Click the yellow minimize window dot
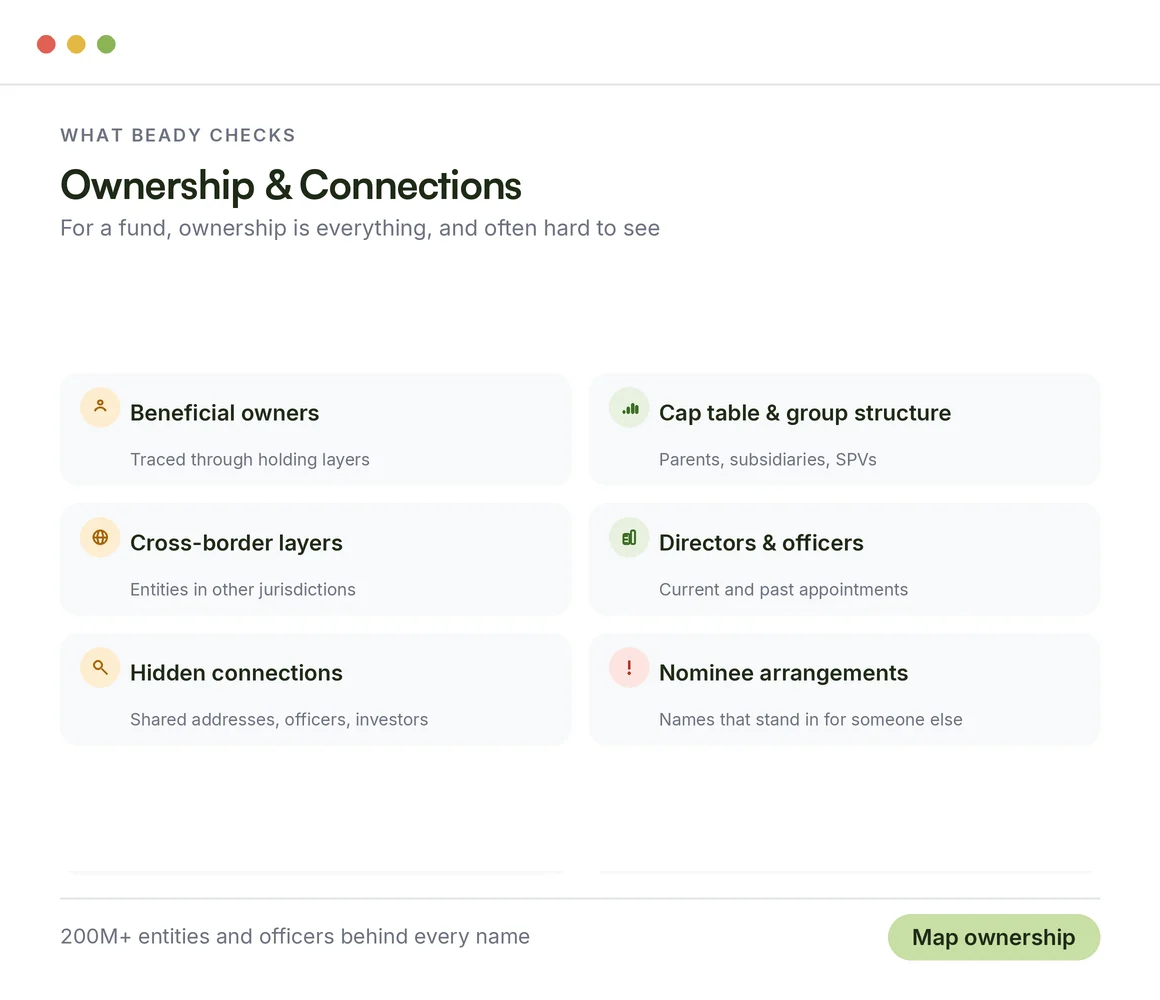Screen dimensions: 1160x1000 point(76,44)
